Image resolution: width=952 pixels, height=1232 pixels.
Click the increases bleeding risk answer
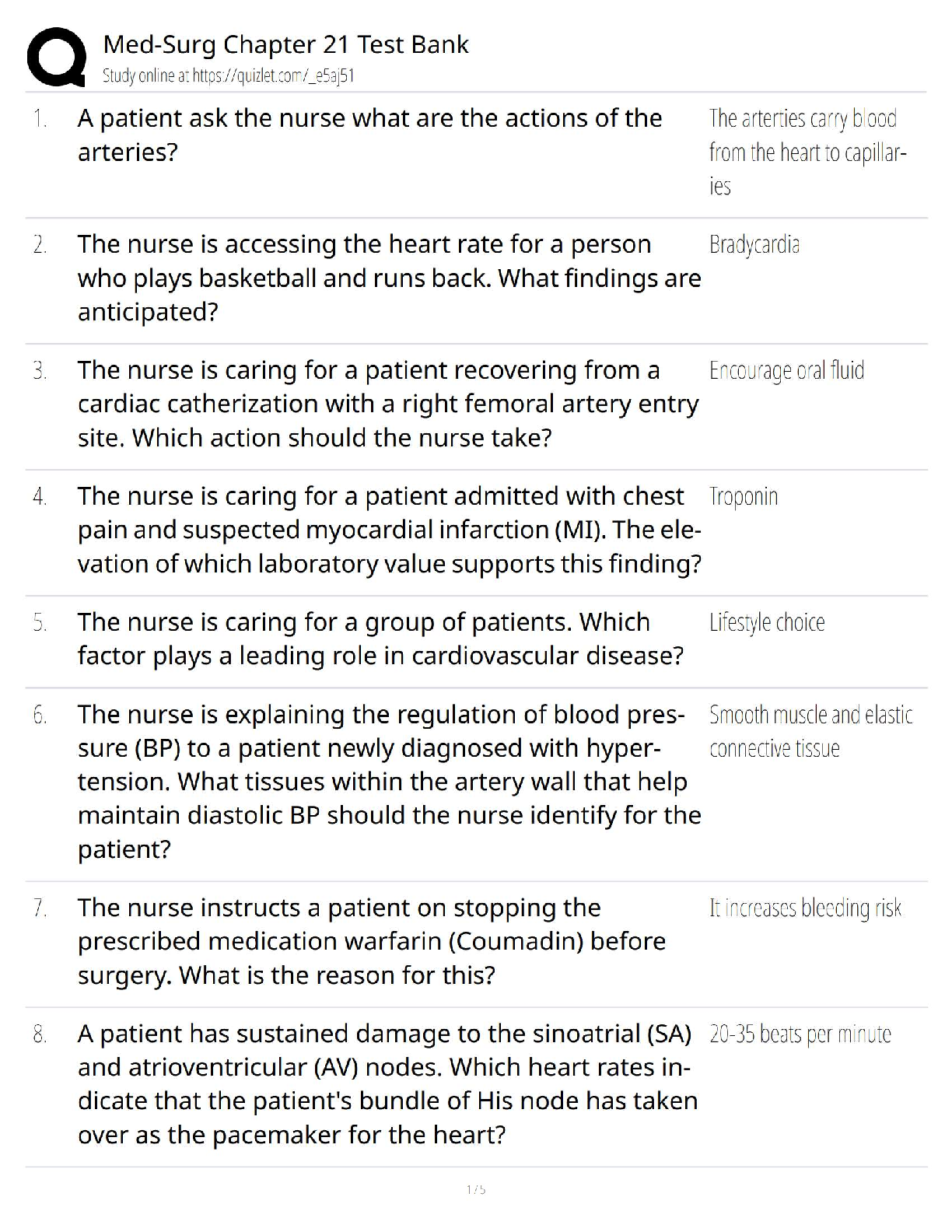(805, 908)
